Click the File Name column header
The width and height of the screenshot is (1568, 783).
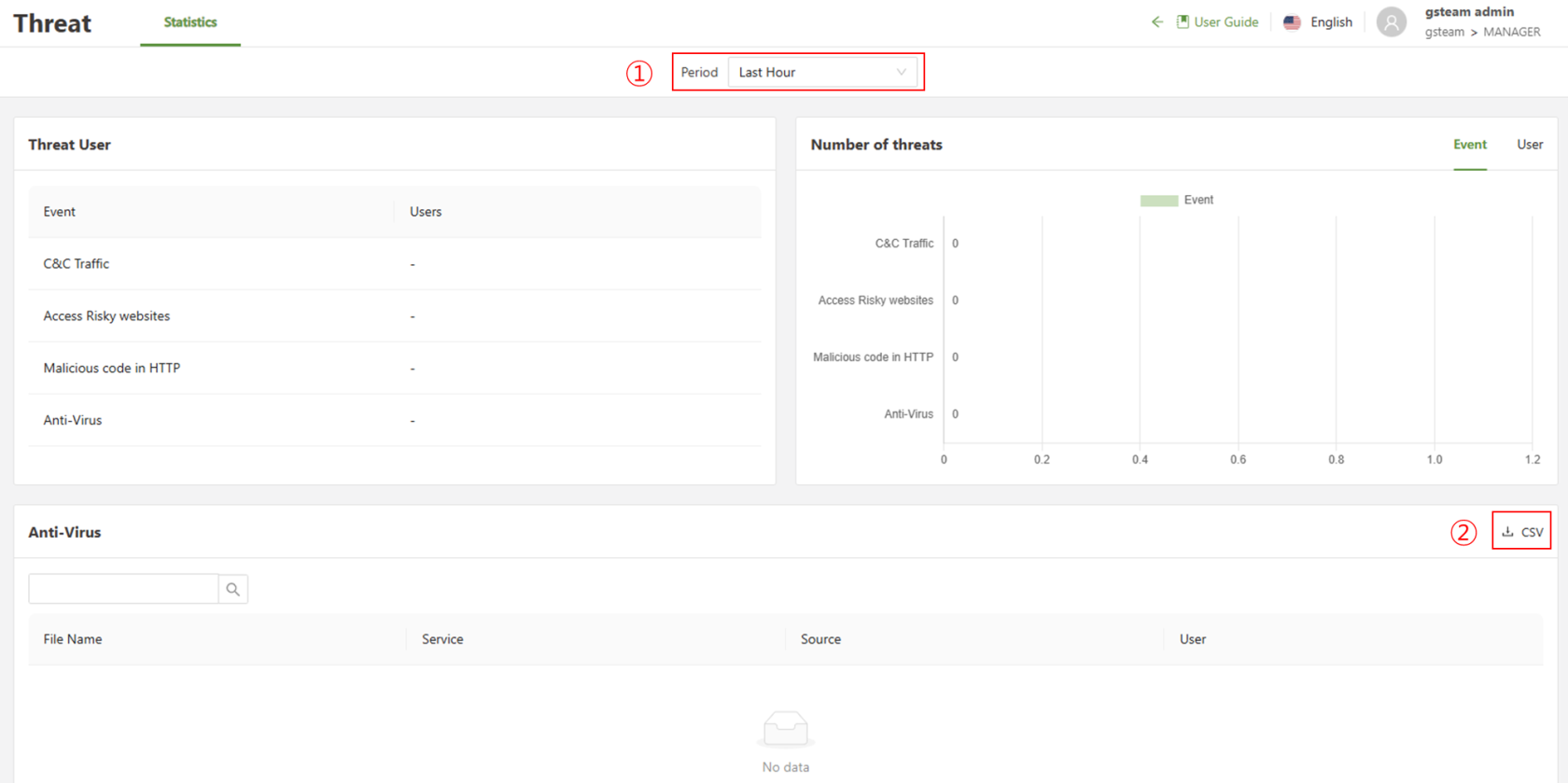click(x=73, y=639)
